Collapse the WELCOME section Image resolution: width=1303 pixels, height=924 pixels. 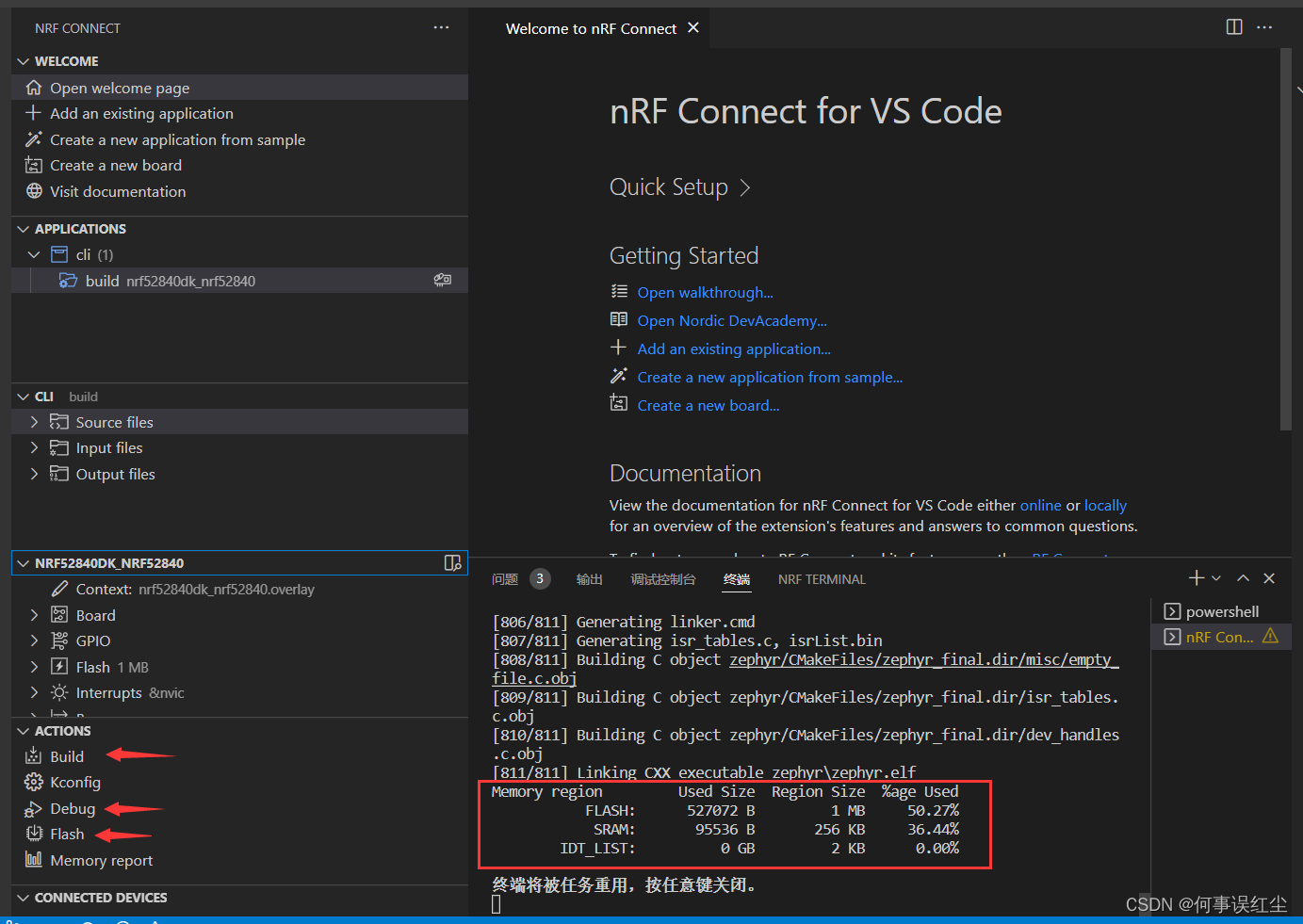pyautogui.click(x=23, y=61)
